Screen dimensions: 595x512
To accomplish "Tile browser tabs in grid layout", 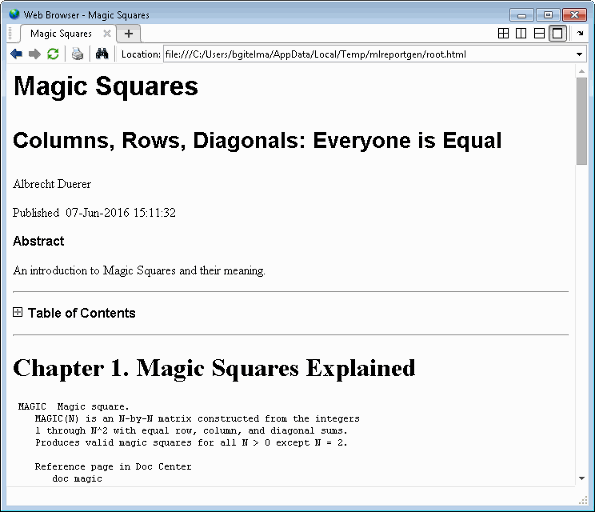I will coord(503,34).
